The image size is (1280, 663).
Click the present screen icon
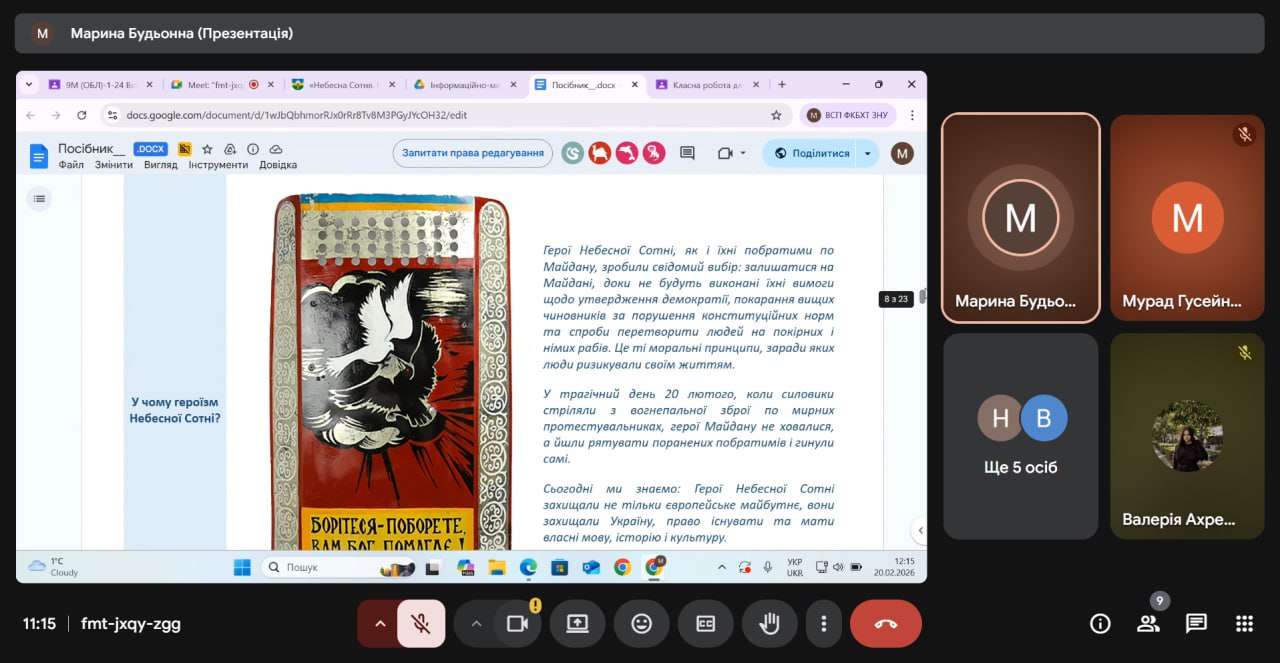577,624
